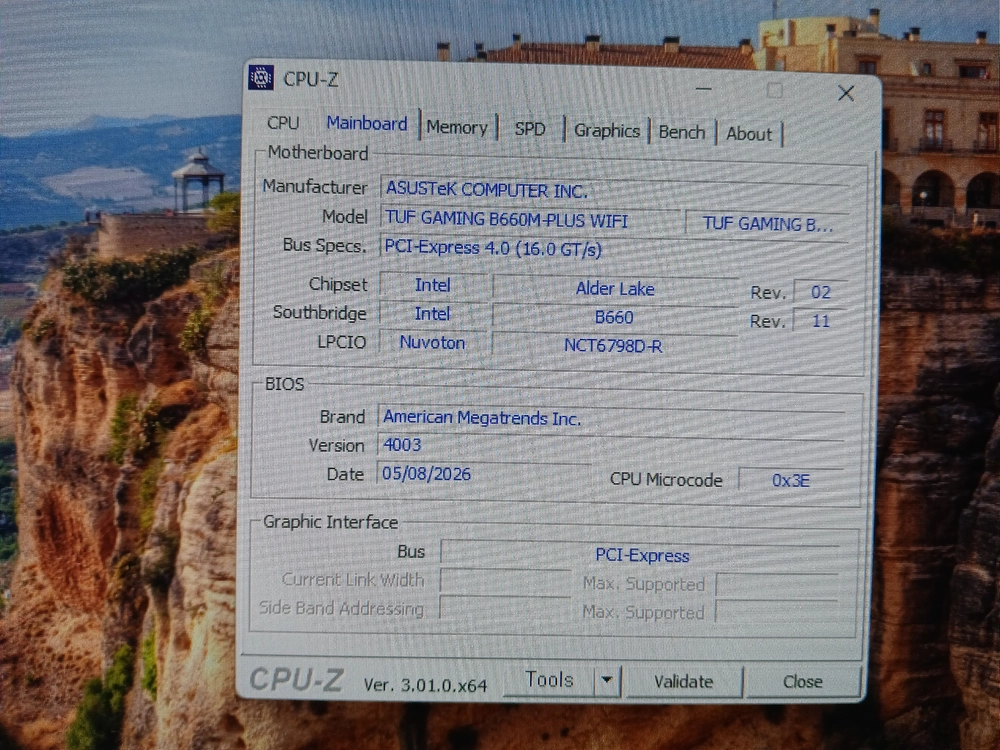Switch to the SPD tab
Image resolution: width=1000 pixels, height=750 pixels.
[530, 129]
